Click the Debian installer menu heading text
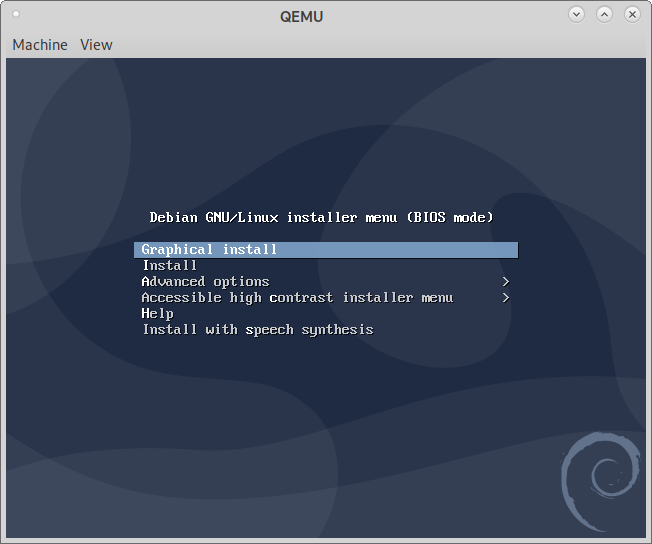Screen dimensions: 652x544 coord(321,217)
